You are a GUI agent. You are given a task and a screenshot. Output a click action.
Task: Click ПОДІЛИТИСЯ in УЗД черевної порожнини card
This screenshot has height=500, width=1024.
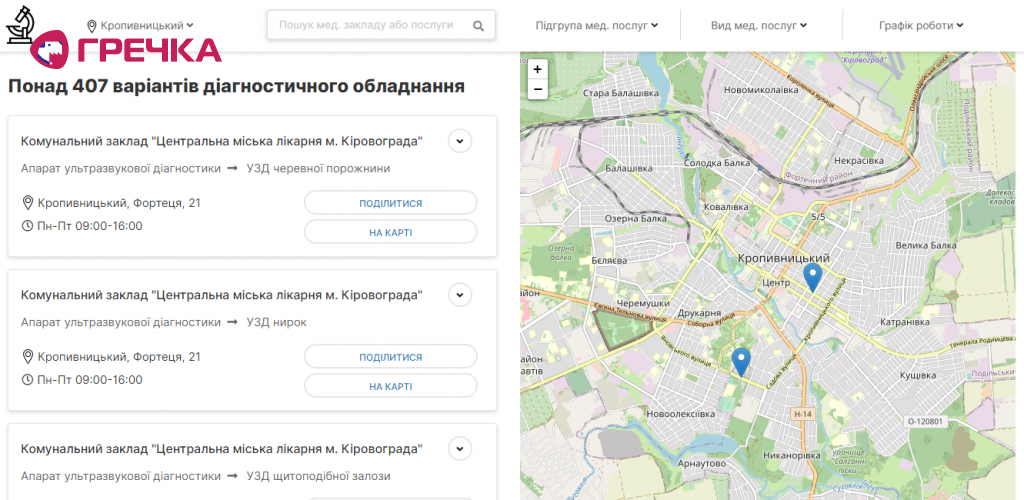(x=391, y=203)
